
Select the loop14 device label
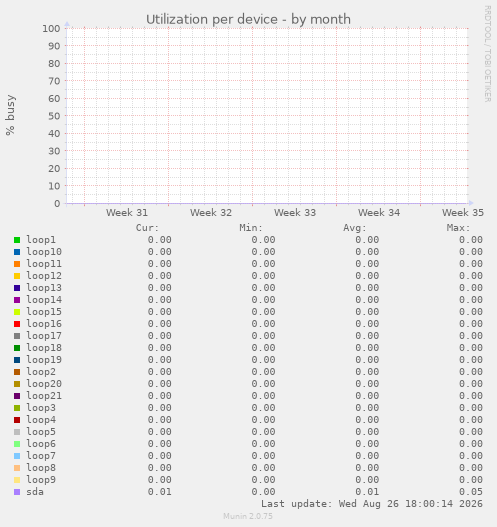click(44, 300)
